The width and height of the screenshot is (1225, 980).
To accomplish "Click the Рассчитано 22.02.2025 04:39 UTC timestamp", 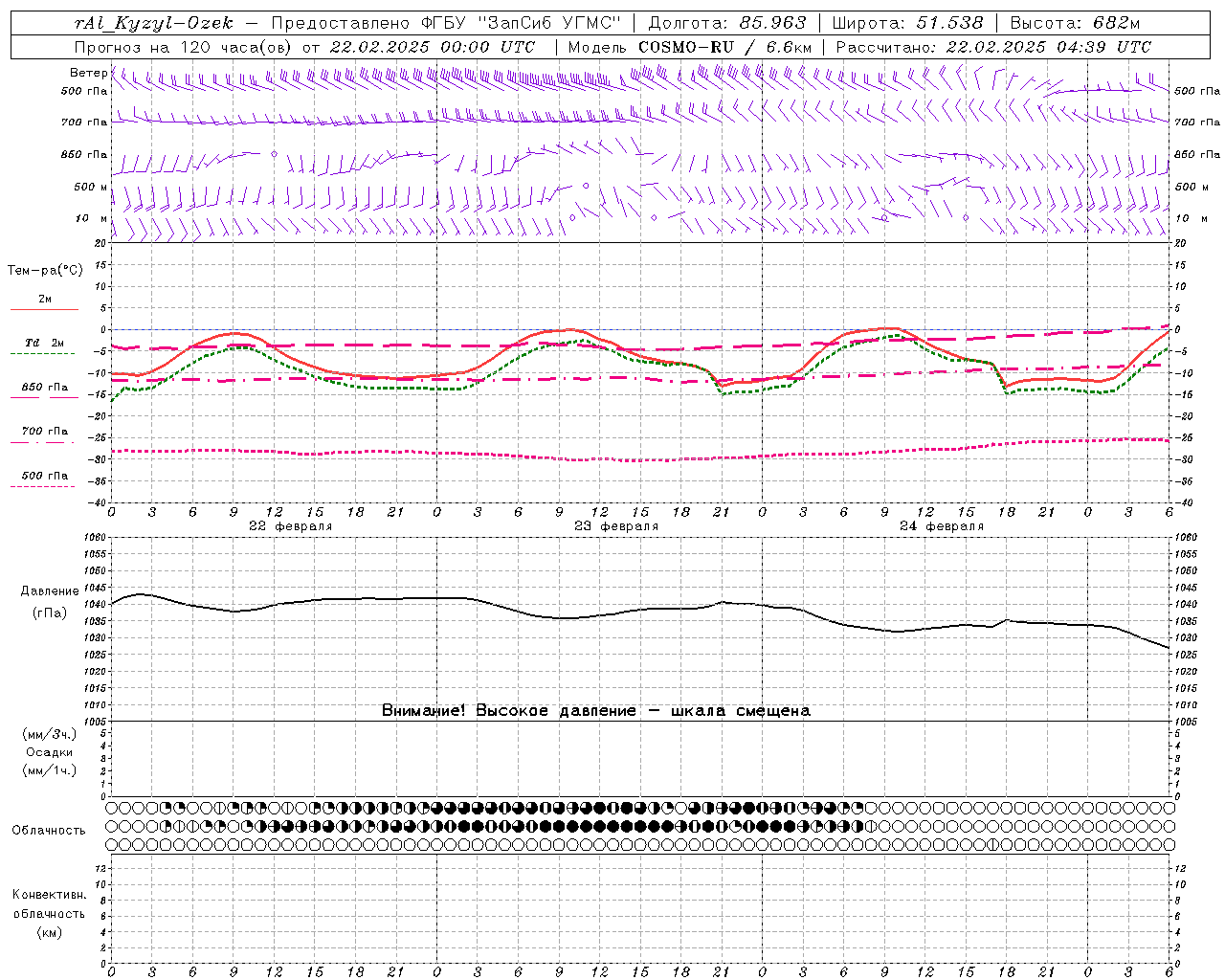I will click(993, 47).
